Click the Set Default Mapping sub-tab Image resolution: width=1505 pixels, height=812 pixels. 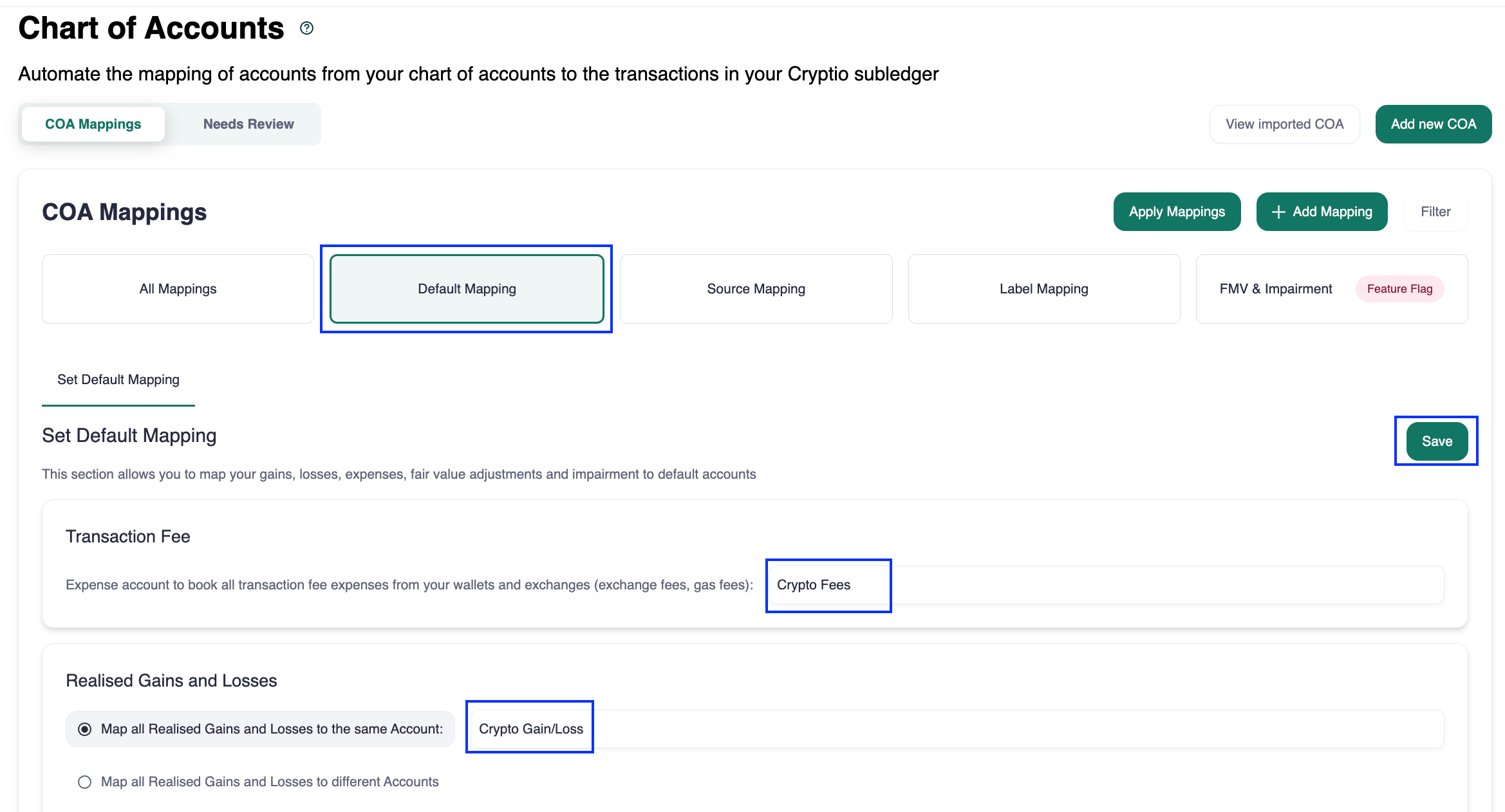pyautogui.click(x=118, y=380)
